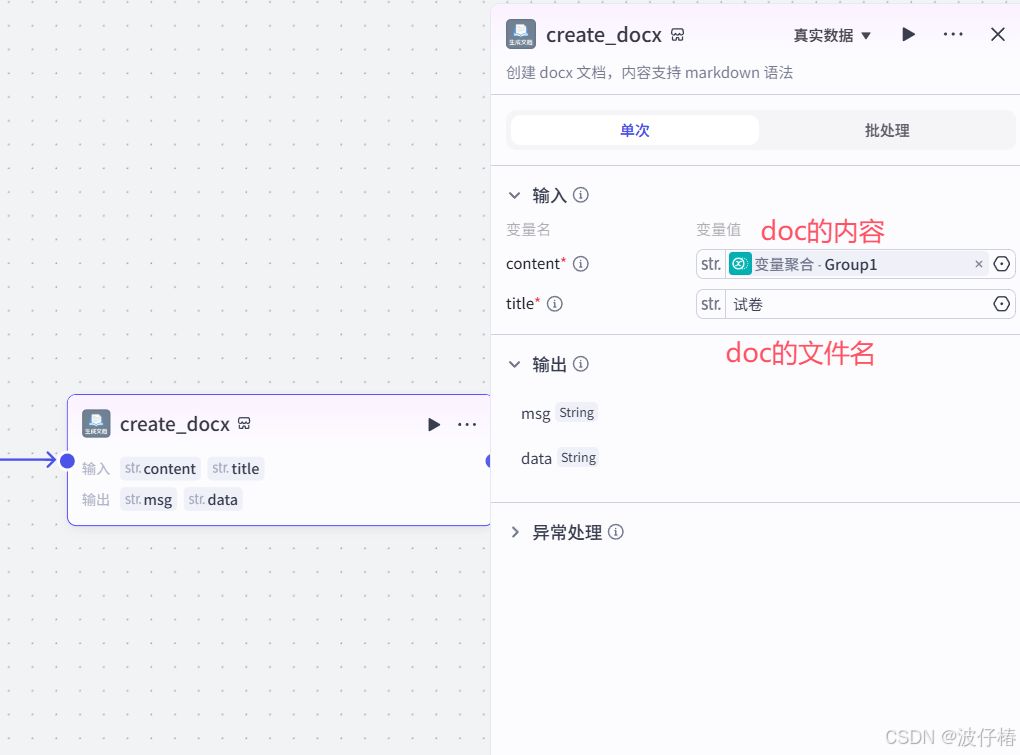This screenshot has width=1020, height=755.
Task: Open the variable selector icon on title field
Action: coord(1001,303)
